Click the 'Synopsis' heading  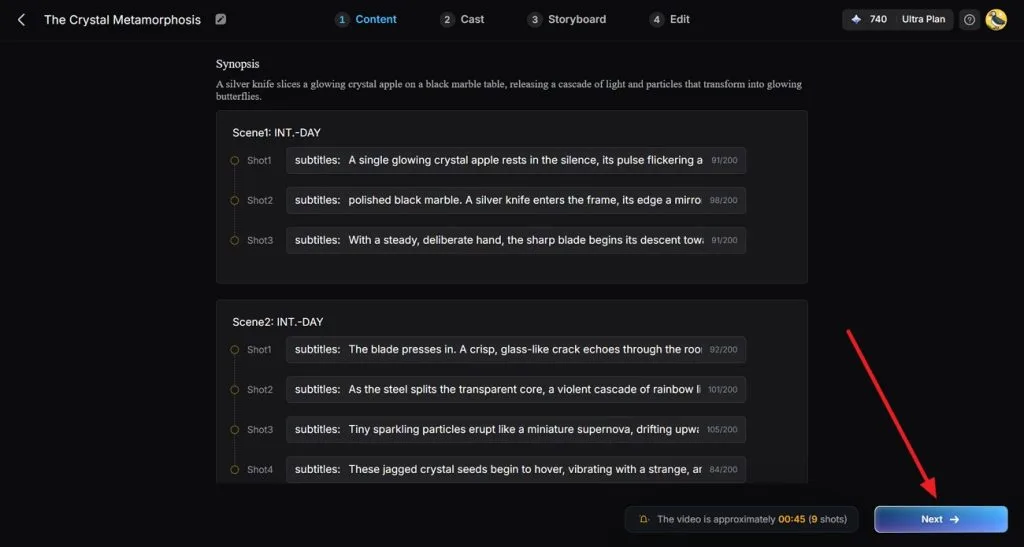tap(238, 64)
